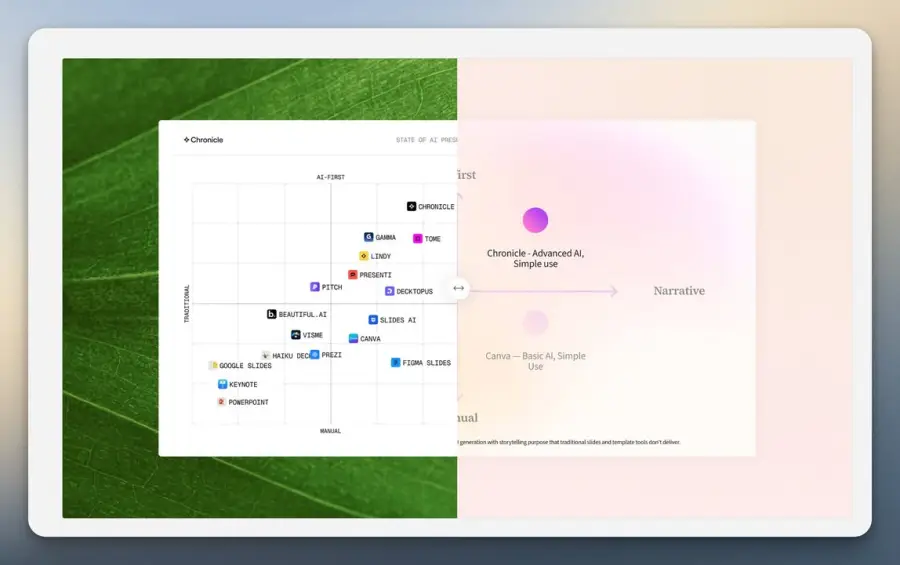Image resolution: width=900 pixels, height=565 pixels.
Task: Click "Canva — Basic AI, Simple Use" caption
Action: coord(536,361)
